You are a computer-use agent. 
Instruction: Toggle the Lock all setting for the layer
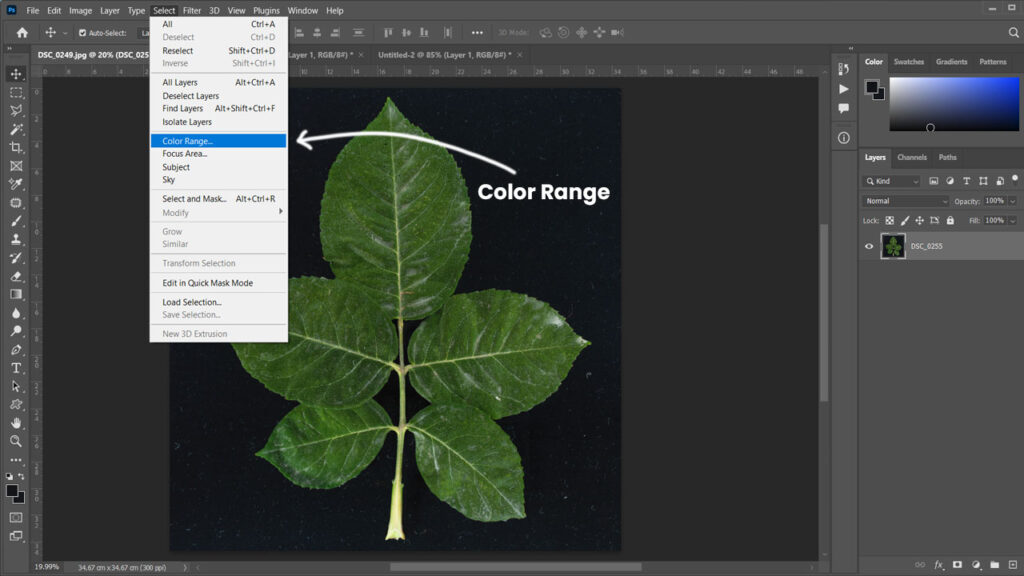[950, 220]
